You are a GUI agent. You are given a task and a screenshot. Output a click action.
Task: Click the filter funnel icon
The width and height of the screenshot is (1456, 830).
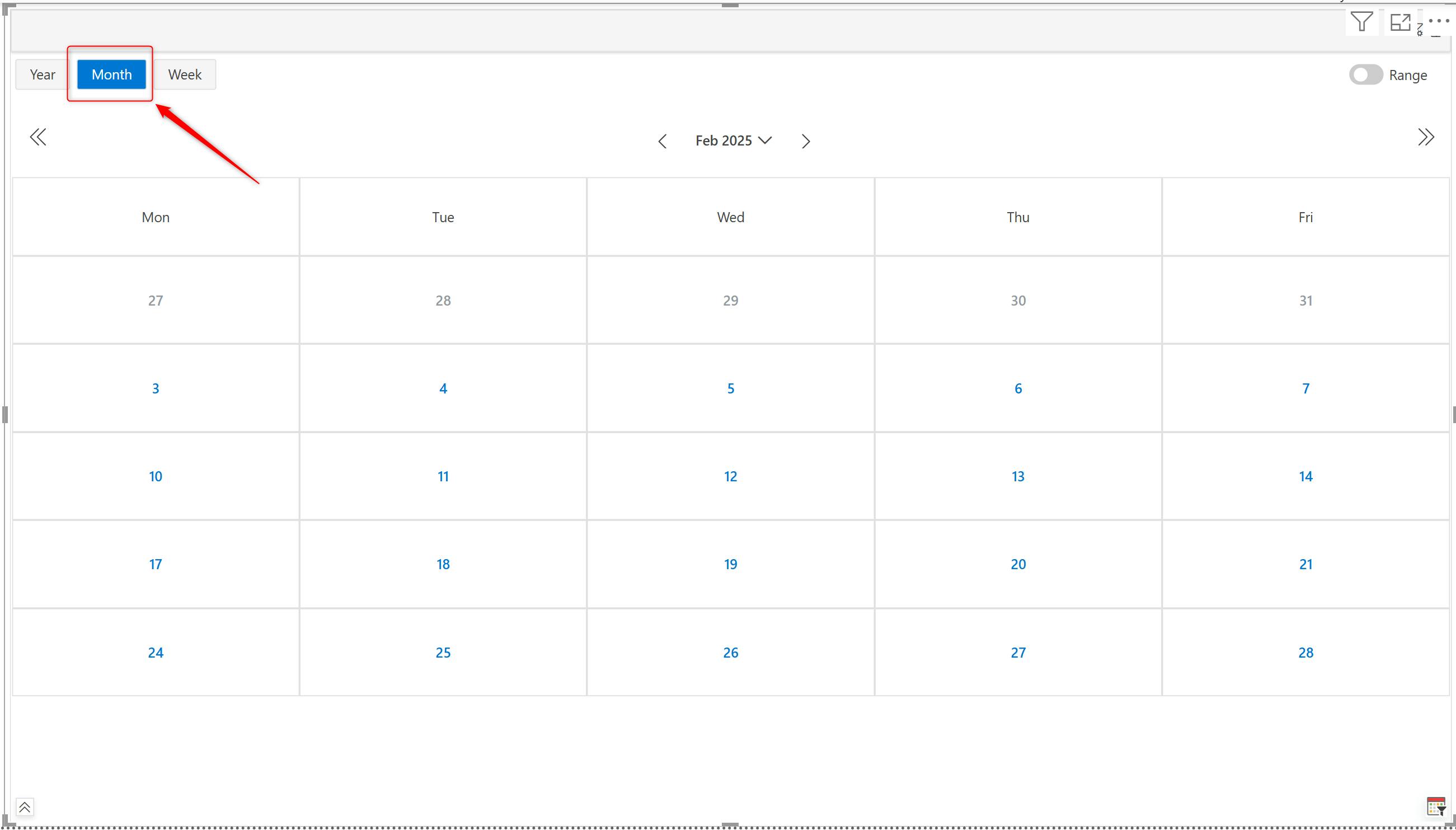(x=1361, y=22)
